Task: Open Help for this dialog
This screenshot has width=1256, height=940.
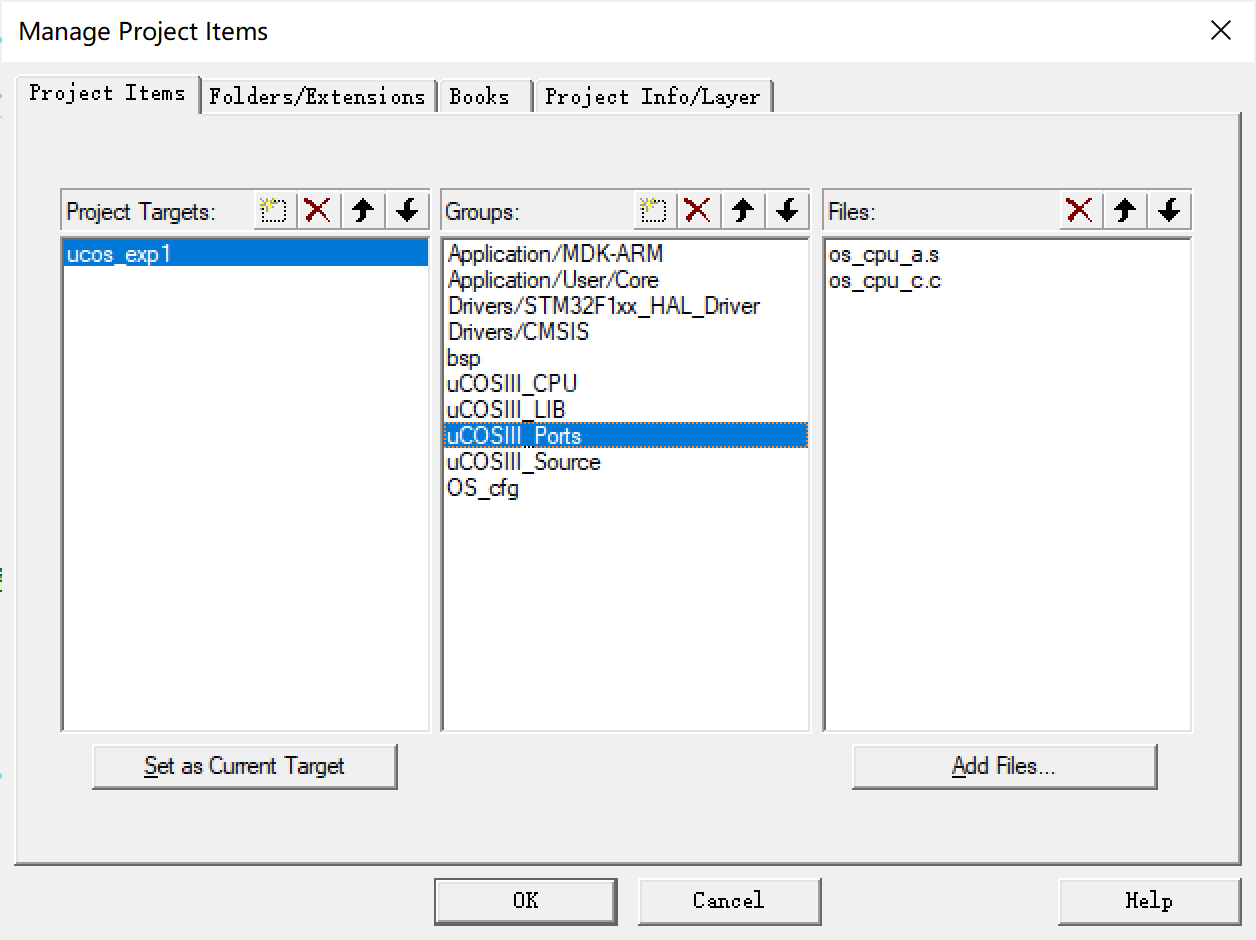Action: click(x=1147, y=901)
